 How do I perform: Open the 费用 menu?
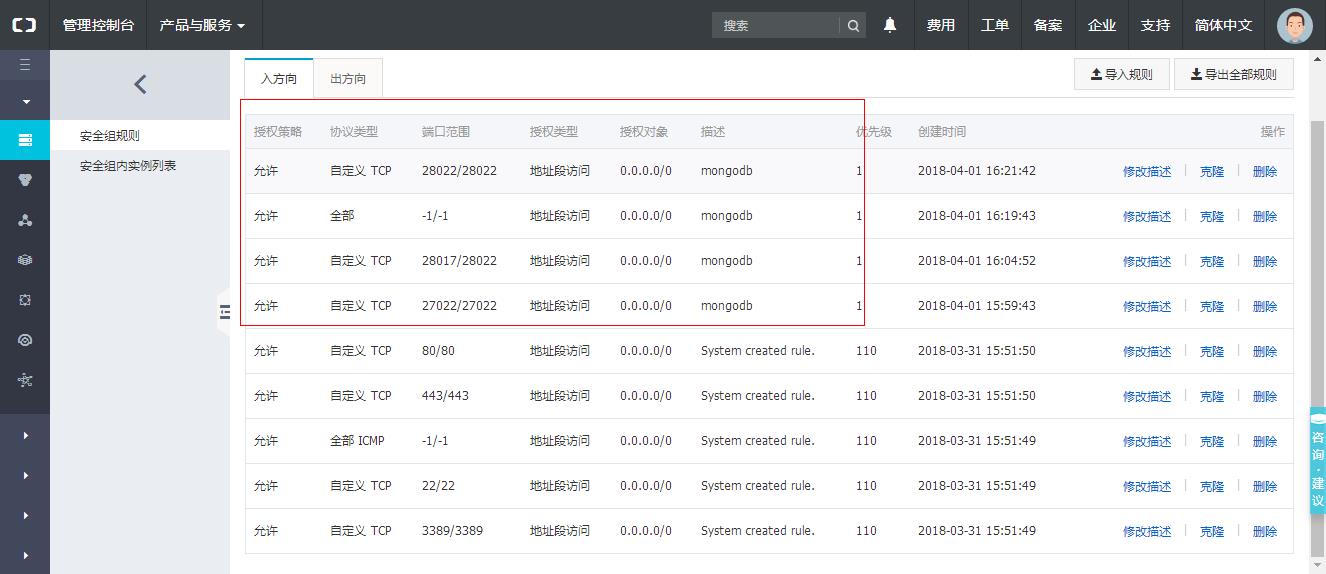click(x=941, y=25)
